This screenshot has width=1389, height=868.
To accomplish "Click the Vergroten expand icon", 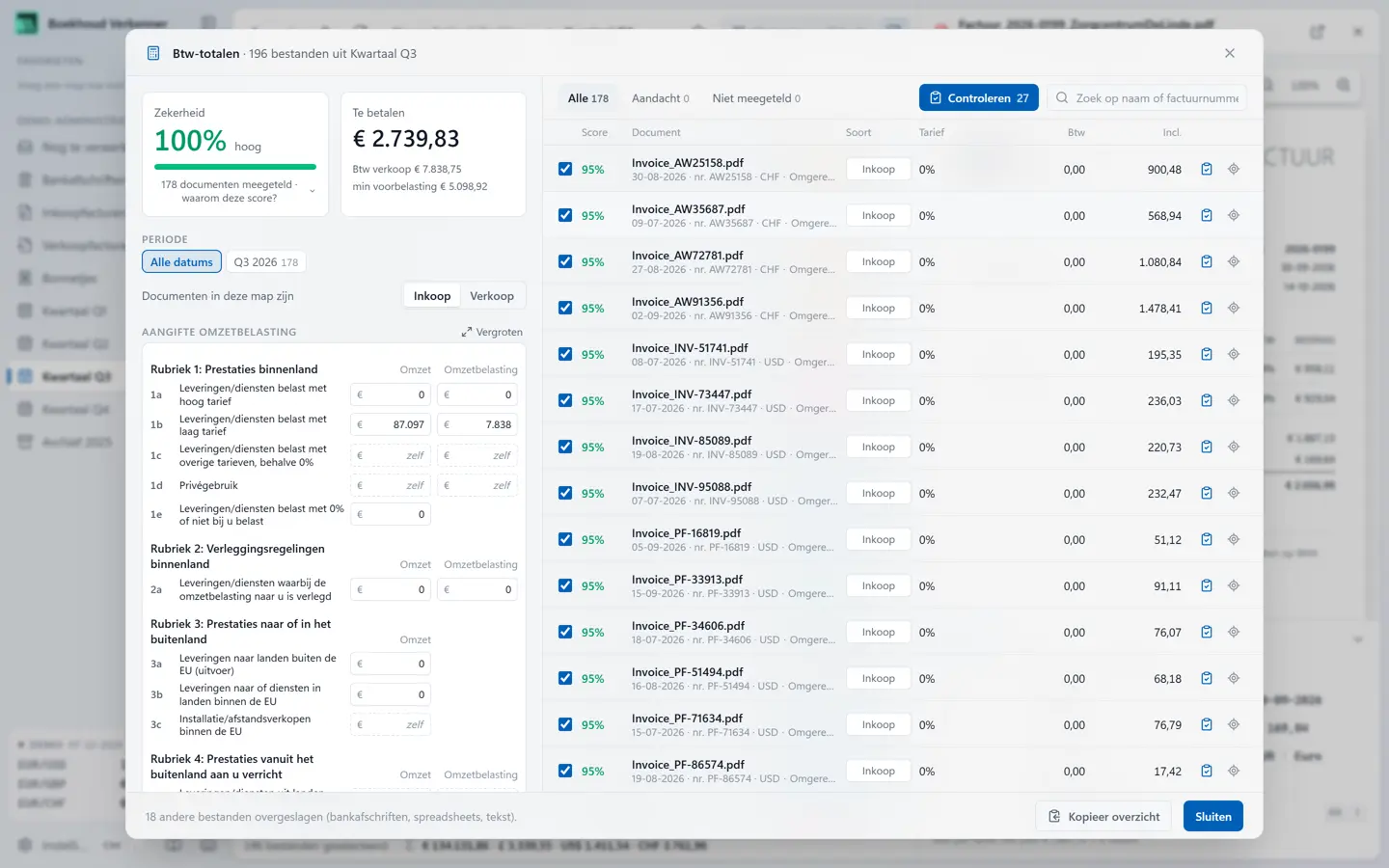I will (467, 332).
